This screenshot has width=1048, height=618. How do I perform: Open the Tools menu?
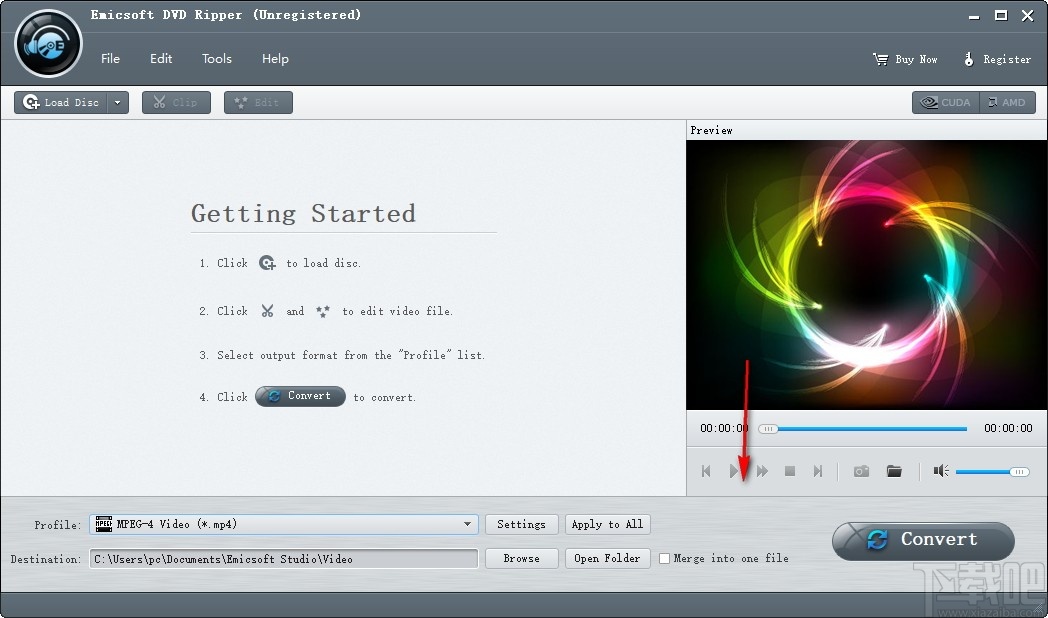click(217, 58)
